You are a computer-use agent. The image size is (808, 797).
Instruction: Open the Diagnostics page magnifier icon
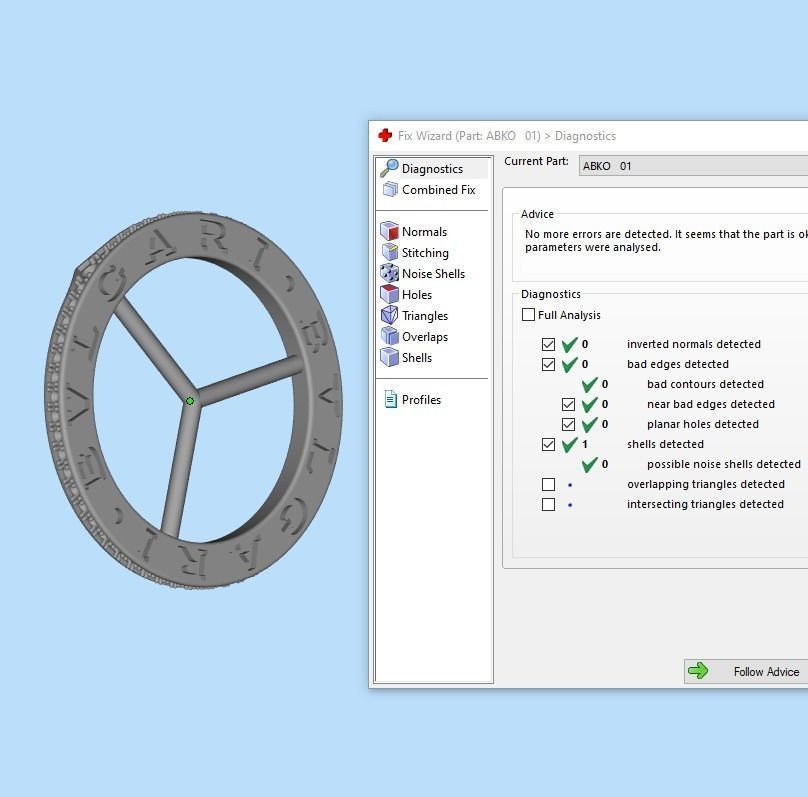[x=389, y=168]
